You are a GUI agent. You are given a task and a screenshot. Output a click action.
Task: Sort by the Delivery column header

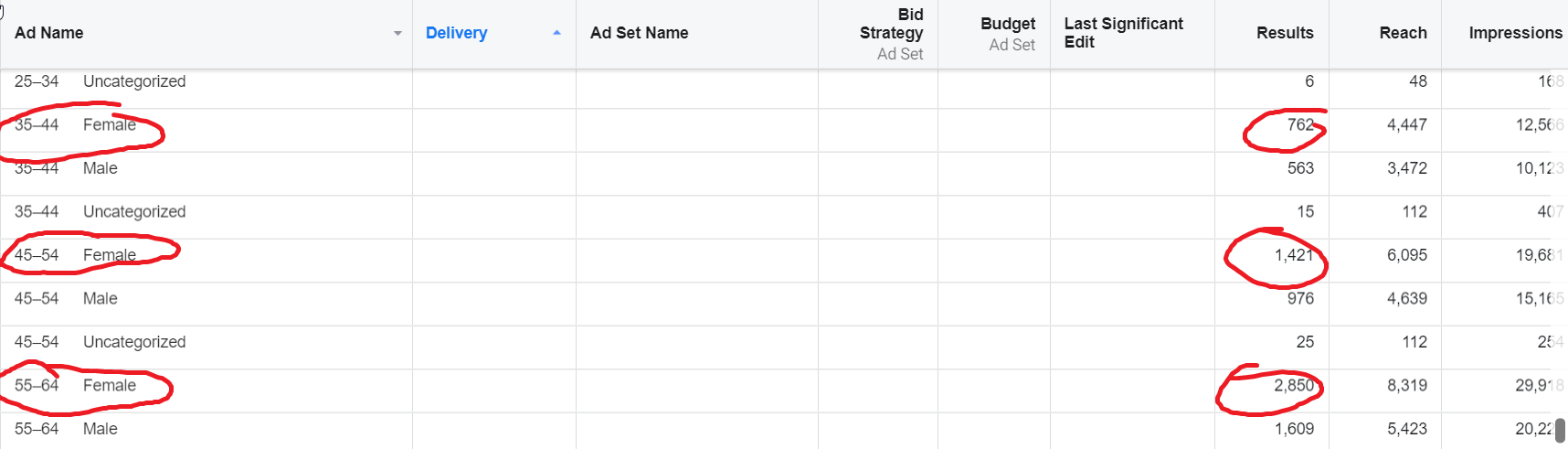[456, 33]
